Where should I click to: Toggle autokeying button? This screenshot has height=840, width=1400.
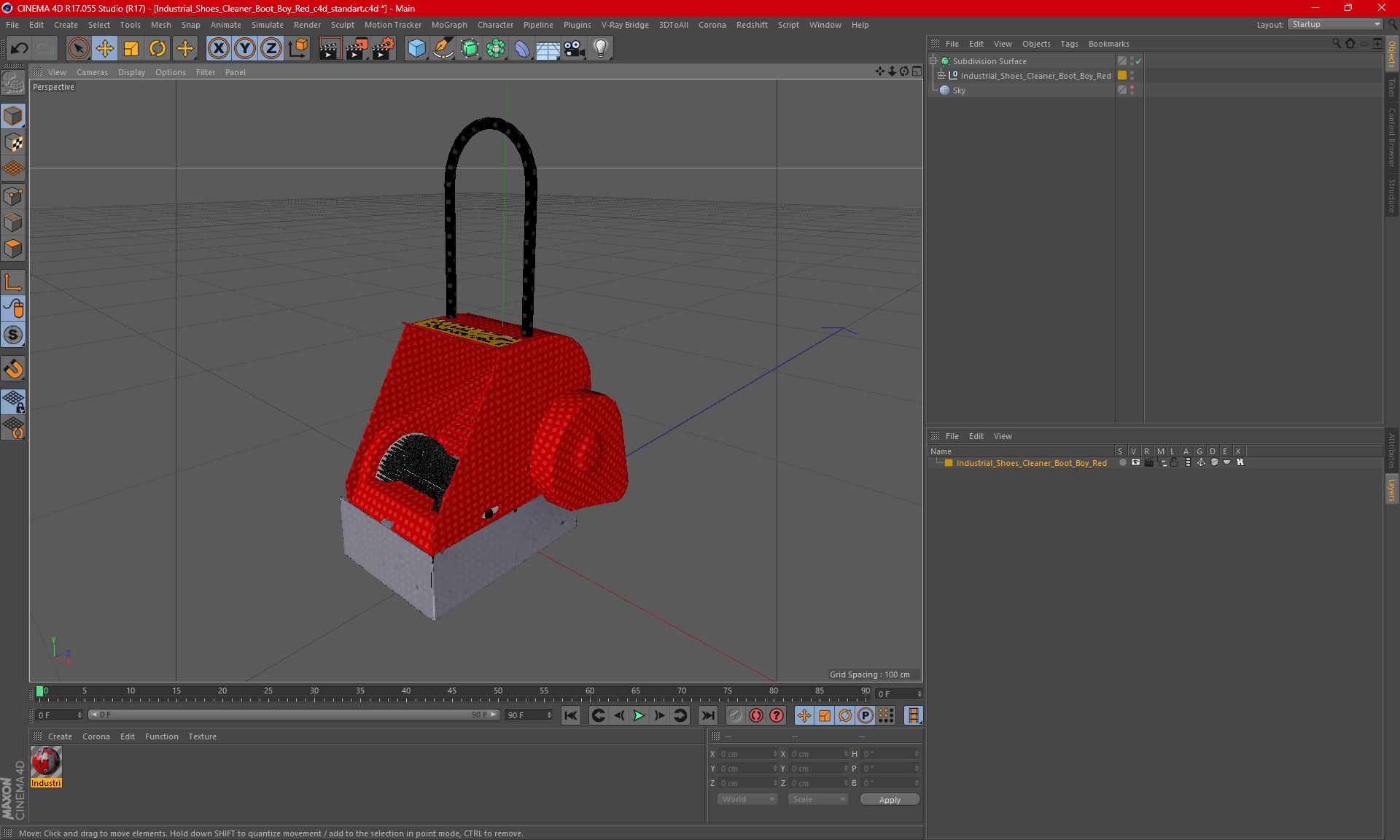click(x=756, y=715)
